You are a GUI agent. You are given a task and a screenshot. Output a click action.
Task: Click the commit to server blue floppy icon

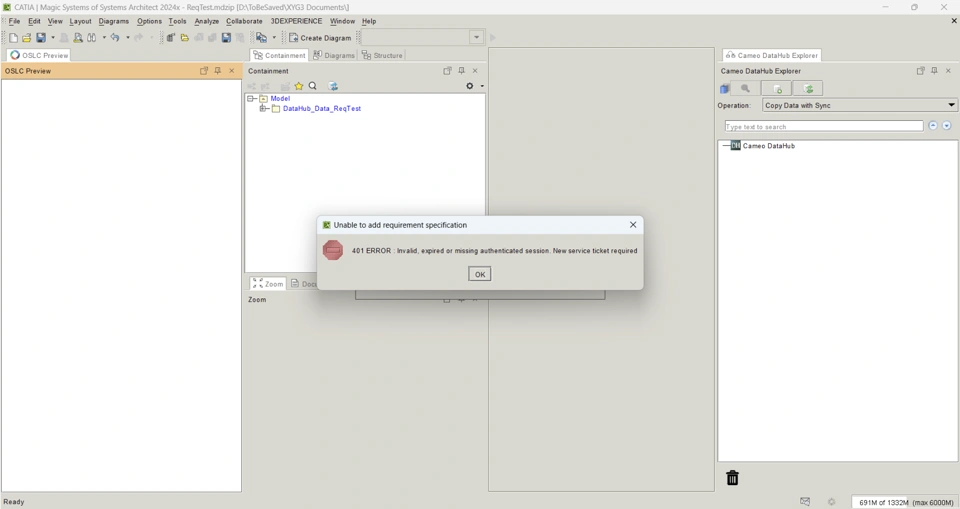pyautogui.click(x=226, y=38)
